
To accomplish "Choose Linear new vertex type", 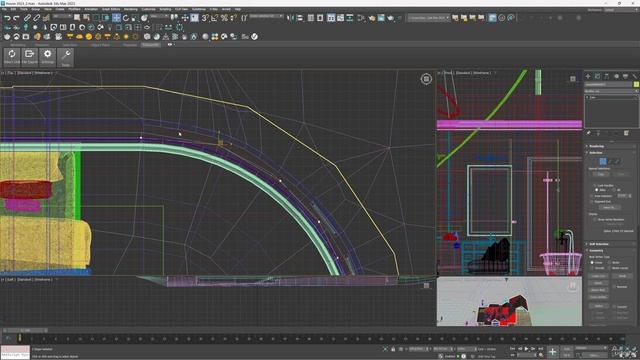I will tap(592, 262).
